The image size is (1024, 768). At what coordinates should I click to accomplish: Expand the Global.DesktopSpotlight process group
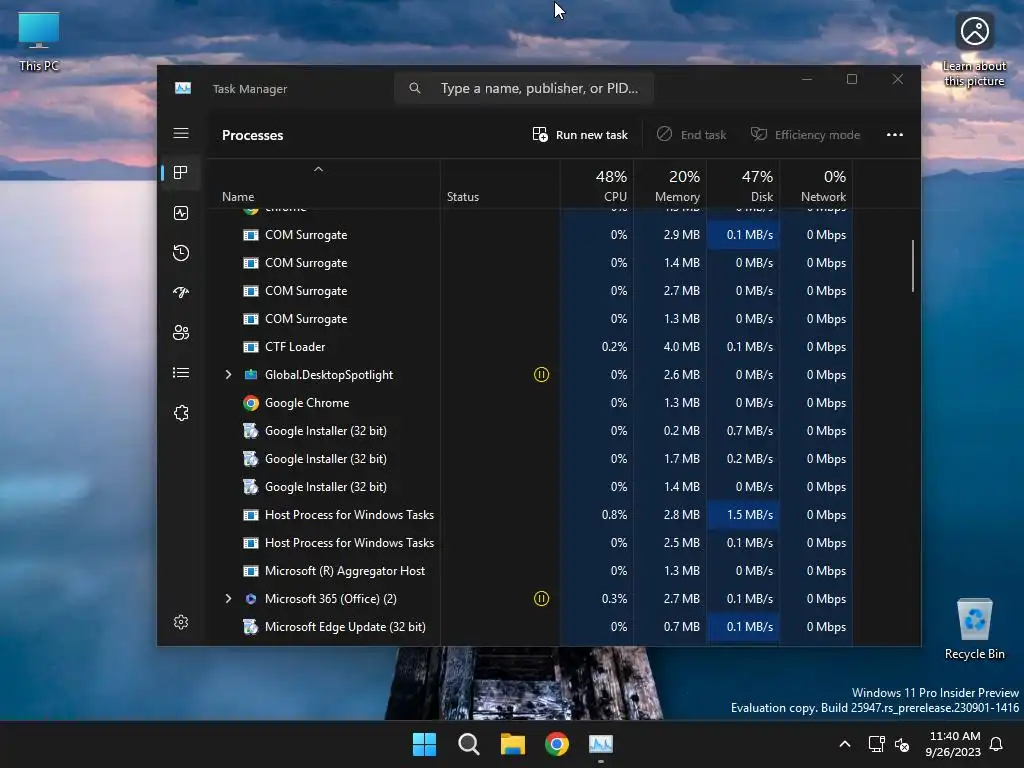[x=228, y=375]
